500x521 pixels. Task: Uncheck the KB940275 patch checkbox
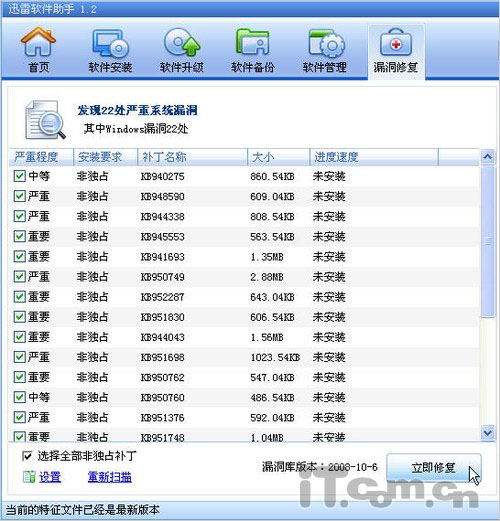click(20, 176)
